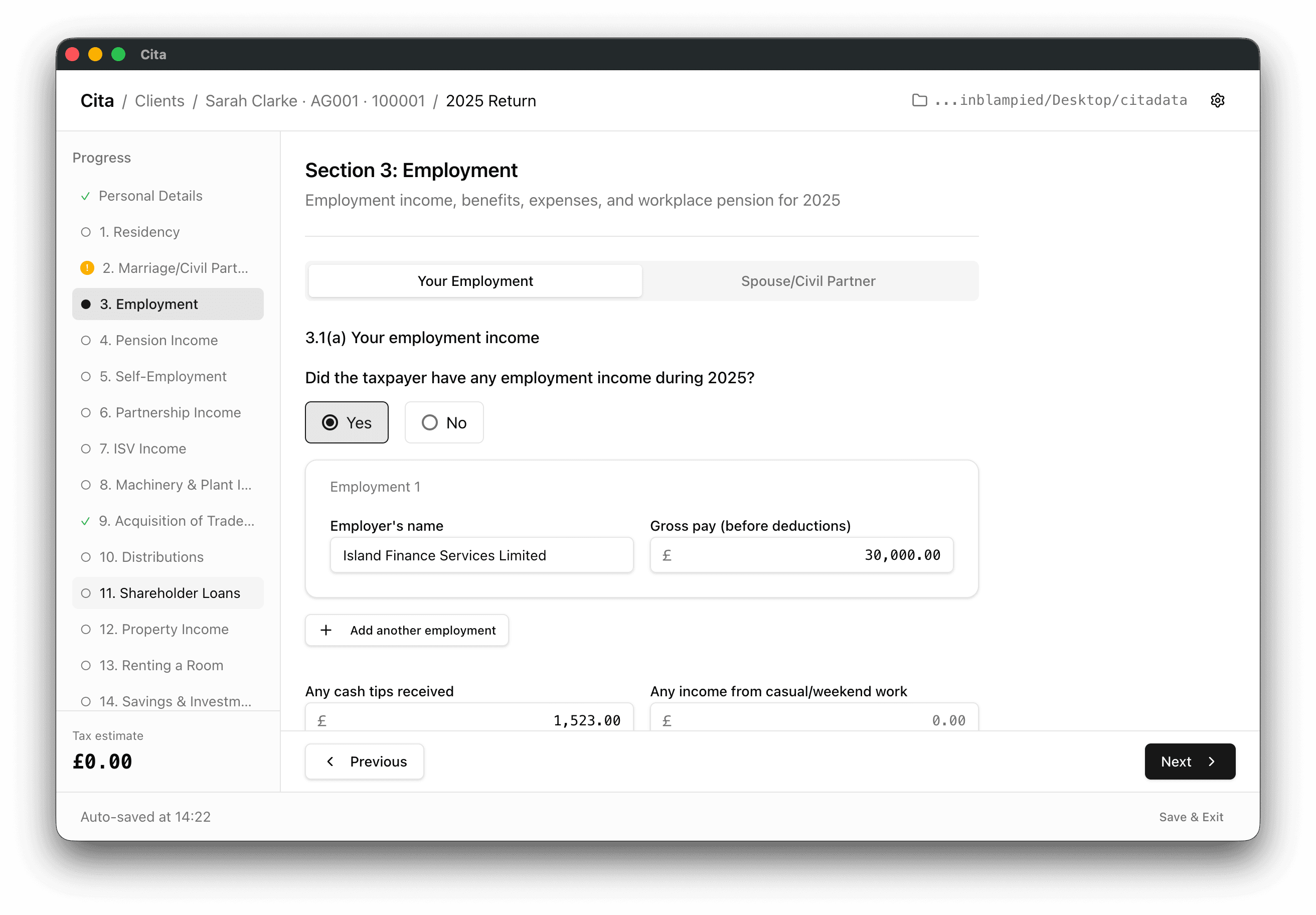Click the left chevron in the Previous button
This screenshot has height=915, width=1316.
tap(330, 761)
